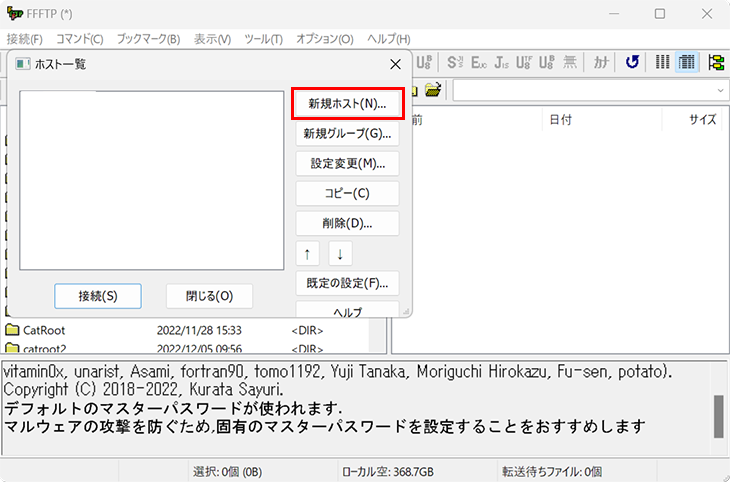This screenshot has height=482, width=730.
Task: Open the オプション(O) menu
Action: (x=324, y=39)
